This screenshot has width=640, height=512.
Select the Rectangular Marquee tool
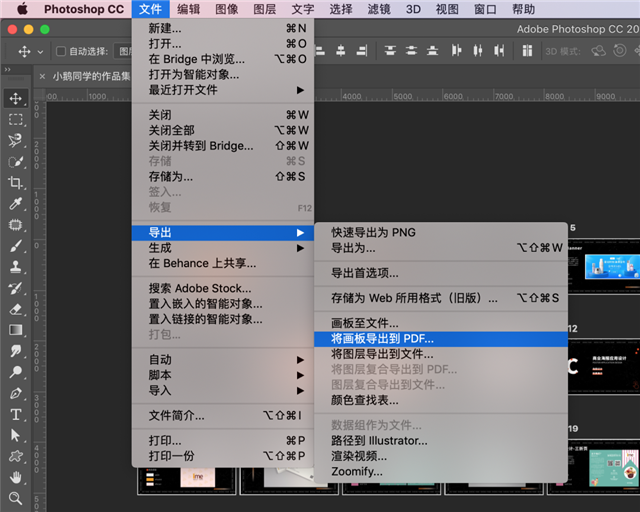[16, 120]
